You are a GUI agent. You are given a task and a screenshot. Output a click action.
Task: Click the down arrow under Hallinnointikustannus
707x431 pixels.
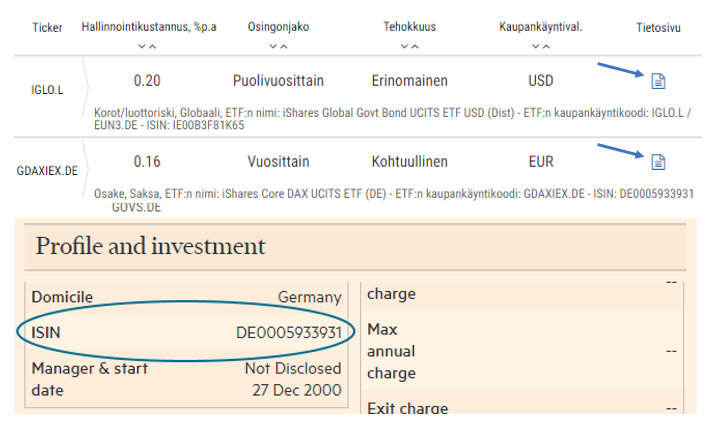point(142,46)
